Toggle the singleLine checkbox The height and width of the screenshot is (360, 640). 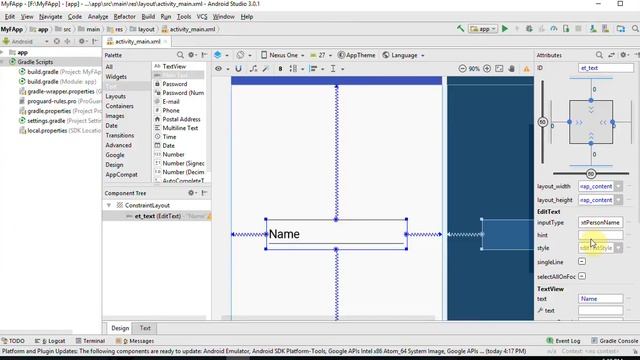point(582,261)
